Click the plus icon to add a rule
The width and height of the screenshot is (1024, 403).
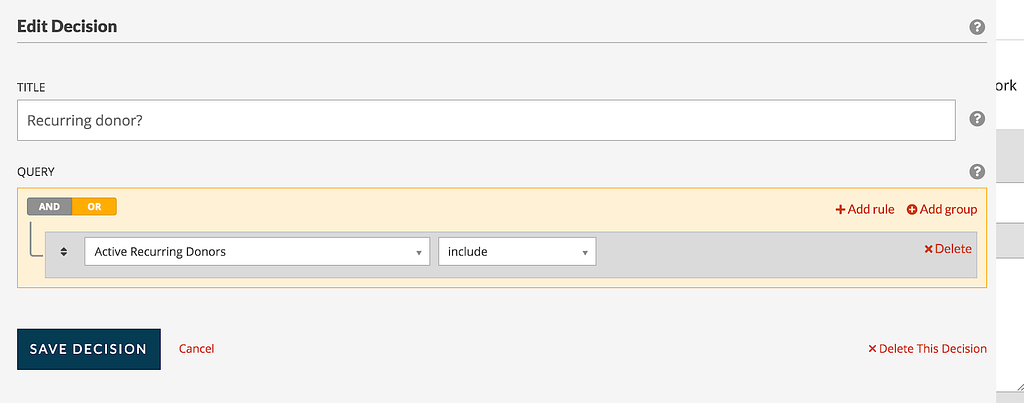click(840, 209)
